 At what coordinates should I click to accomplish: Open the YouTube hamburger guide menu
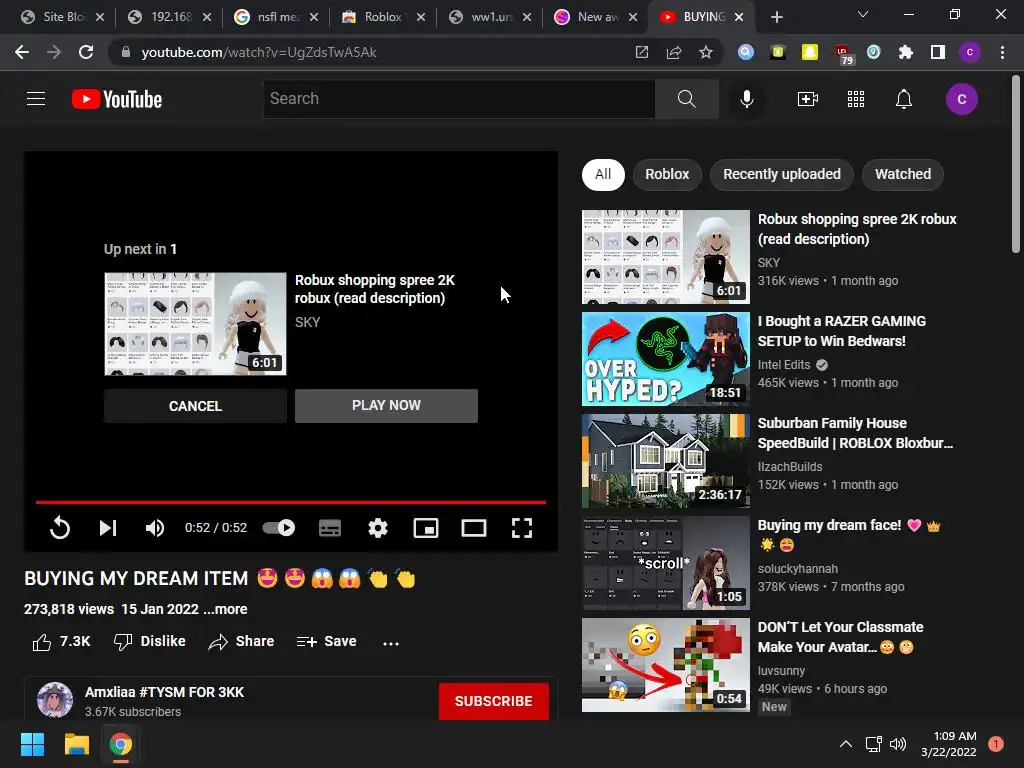click(36, 99)
